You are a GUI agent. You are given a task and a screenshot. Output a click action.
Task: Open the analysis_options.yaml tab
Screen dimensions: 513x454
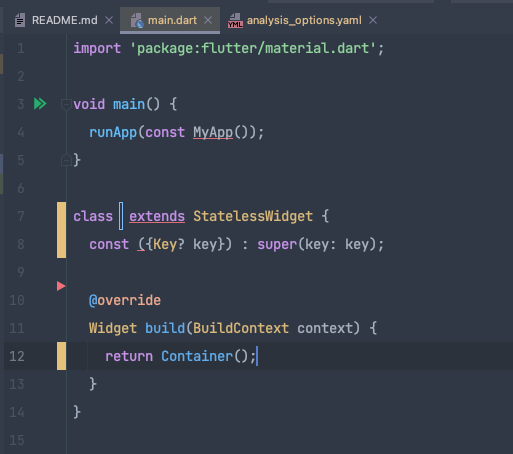coord(304,20)
